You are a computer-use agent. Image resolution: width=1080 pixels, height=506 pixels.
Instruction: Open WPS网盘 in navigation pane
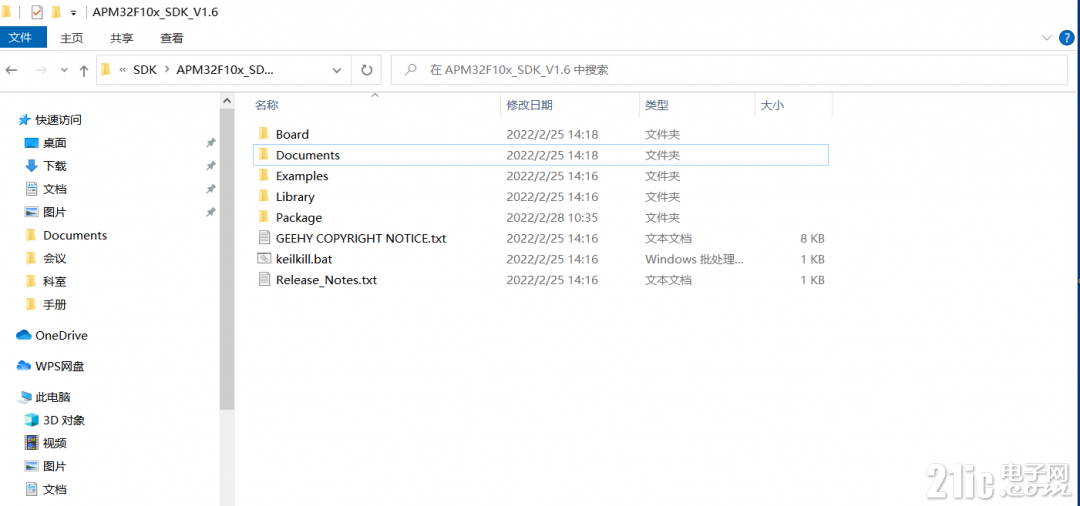(x=60, y=366)
